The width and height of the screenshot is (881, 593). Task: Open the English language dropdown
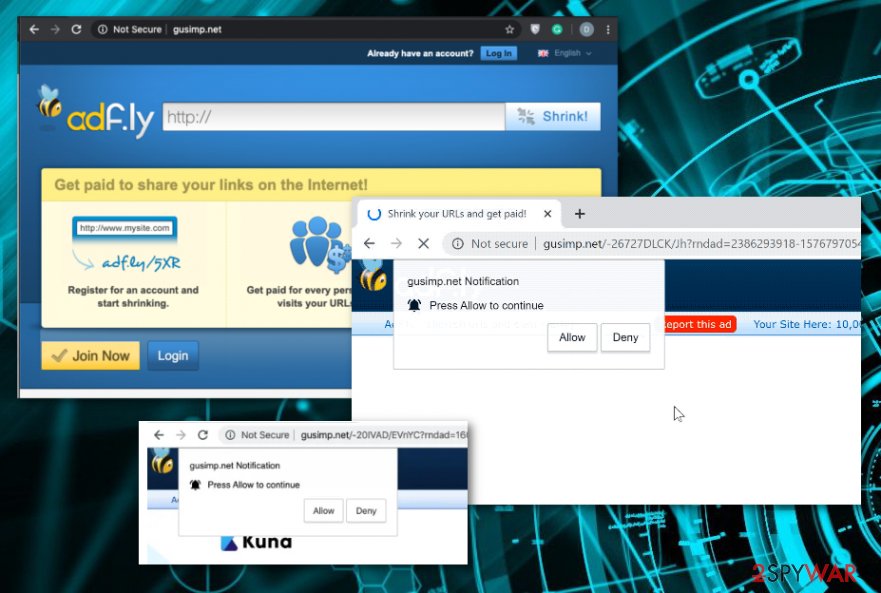[x=565, y=53]
